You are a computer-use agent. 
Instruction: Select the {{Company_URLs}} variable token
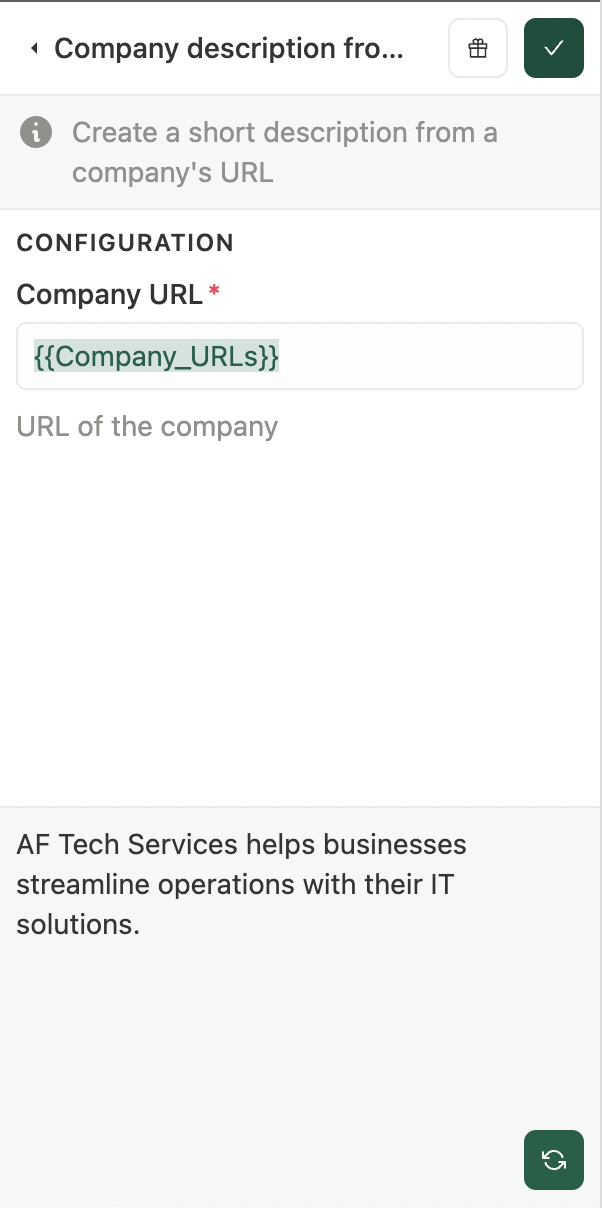click(157, 356)
